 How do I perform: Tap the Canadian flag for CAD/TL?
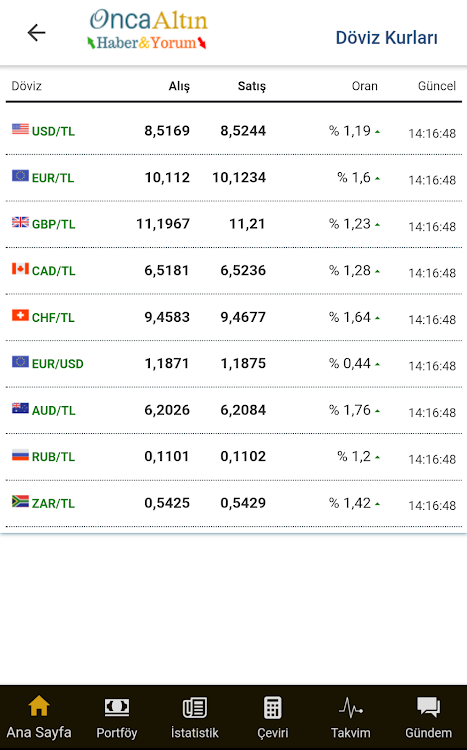(x=20, y=269)
